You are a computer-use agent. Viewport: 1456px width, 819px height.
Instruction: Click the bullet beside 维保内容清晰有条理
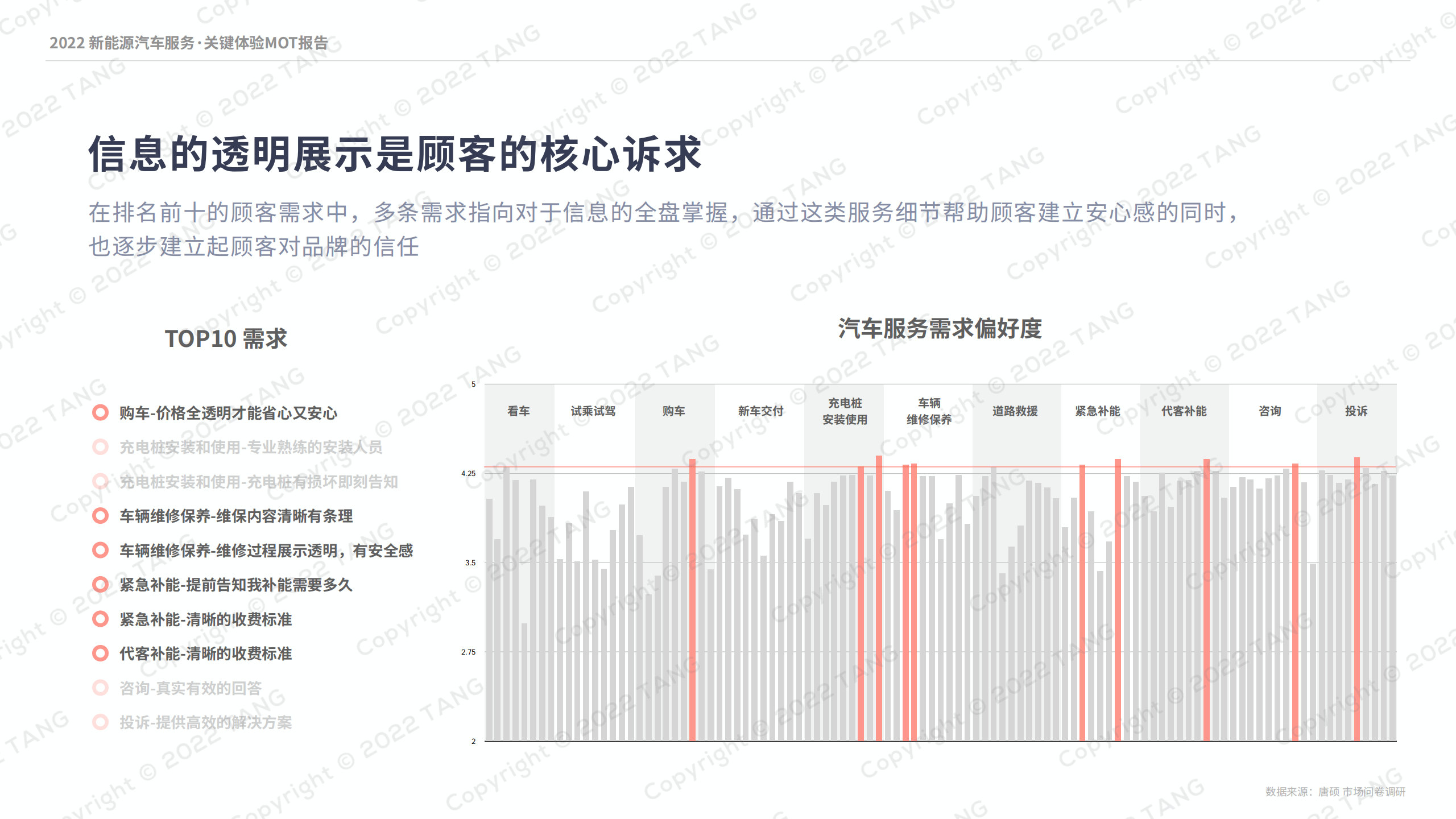(101, 516)
